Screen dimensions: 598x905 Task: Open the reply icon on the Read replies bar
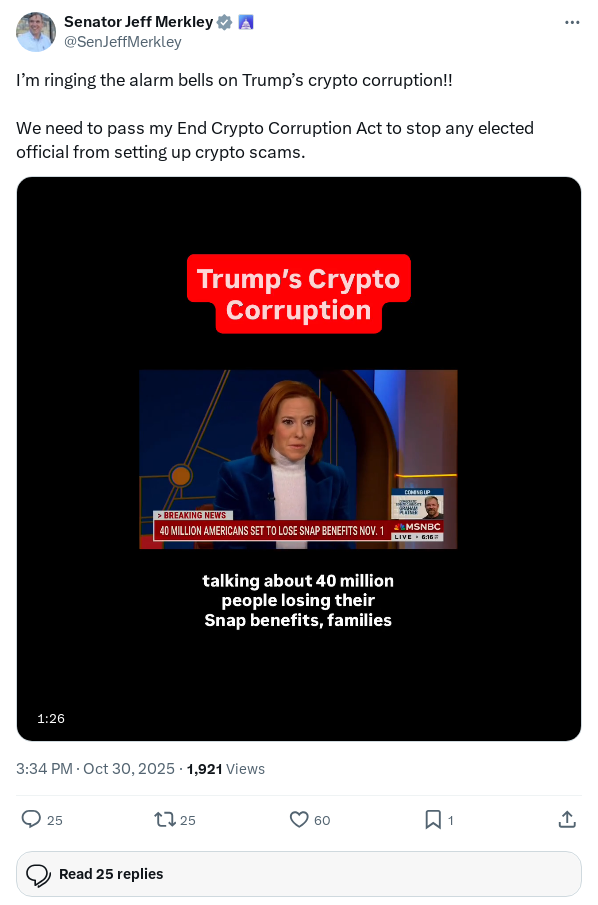coord(39,874)
